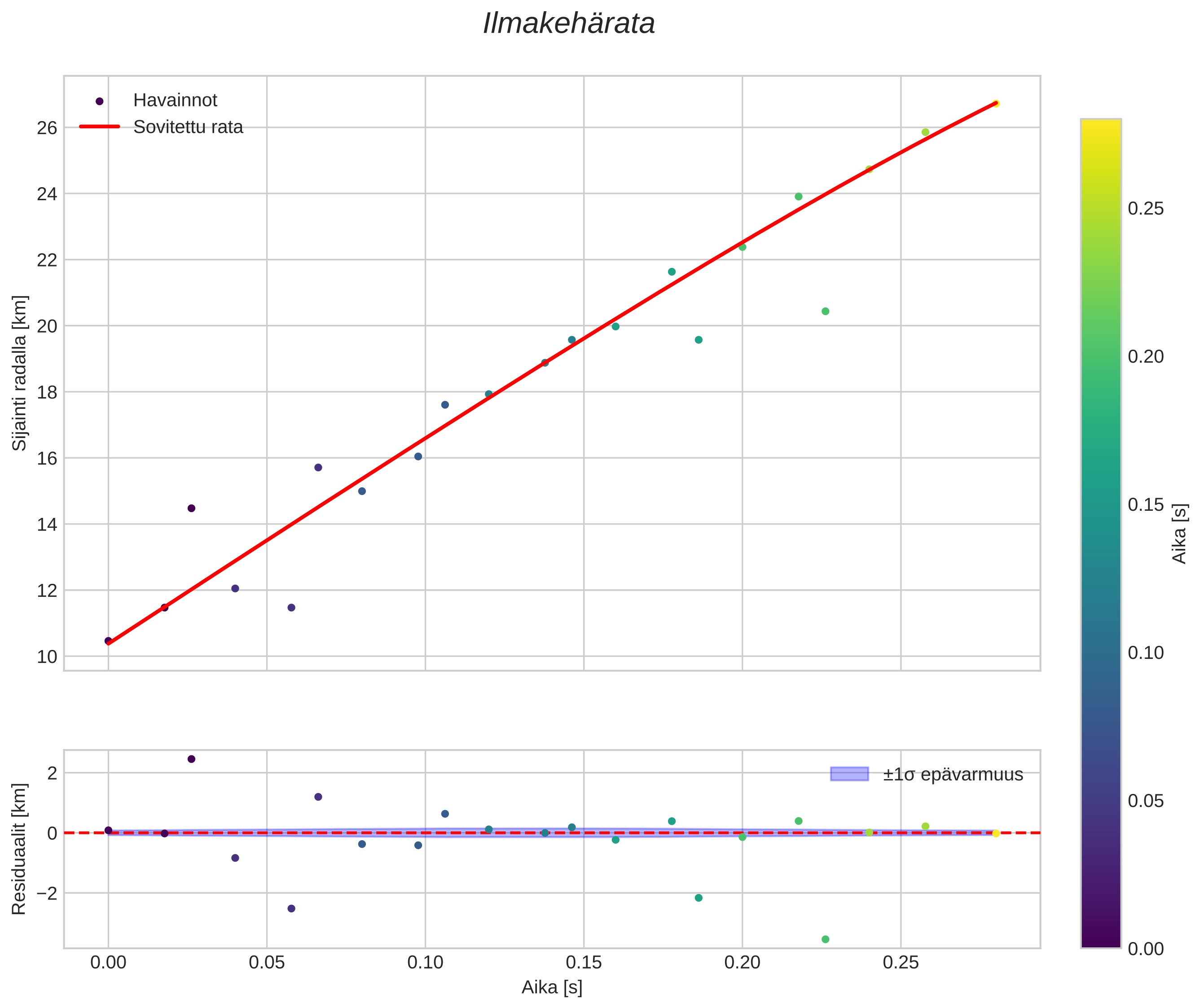The image size is (1200, 1008).
Task: Click the Havainnot legend marker dot
Action: point(100,101)
